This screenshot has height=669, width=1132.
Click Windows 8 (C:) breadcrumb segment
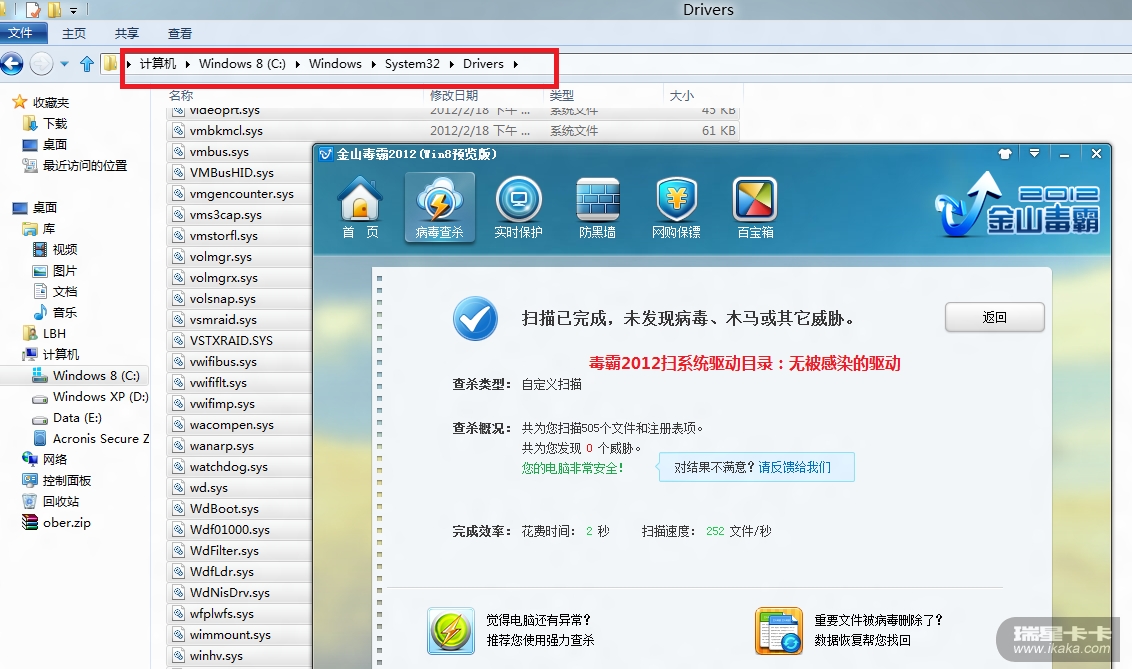[x=243, y=64]
